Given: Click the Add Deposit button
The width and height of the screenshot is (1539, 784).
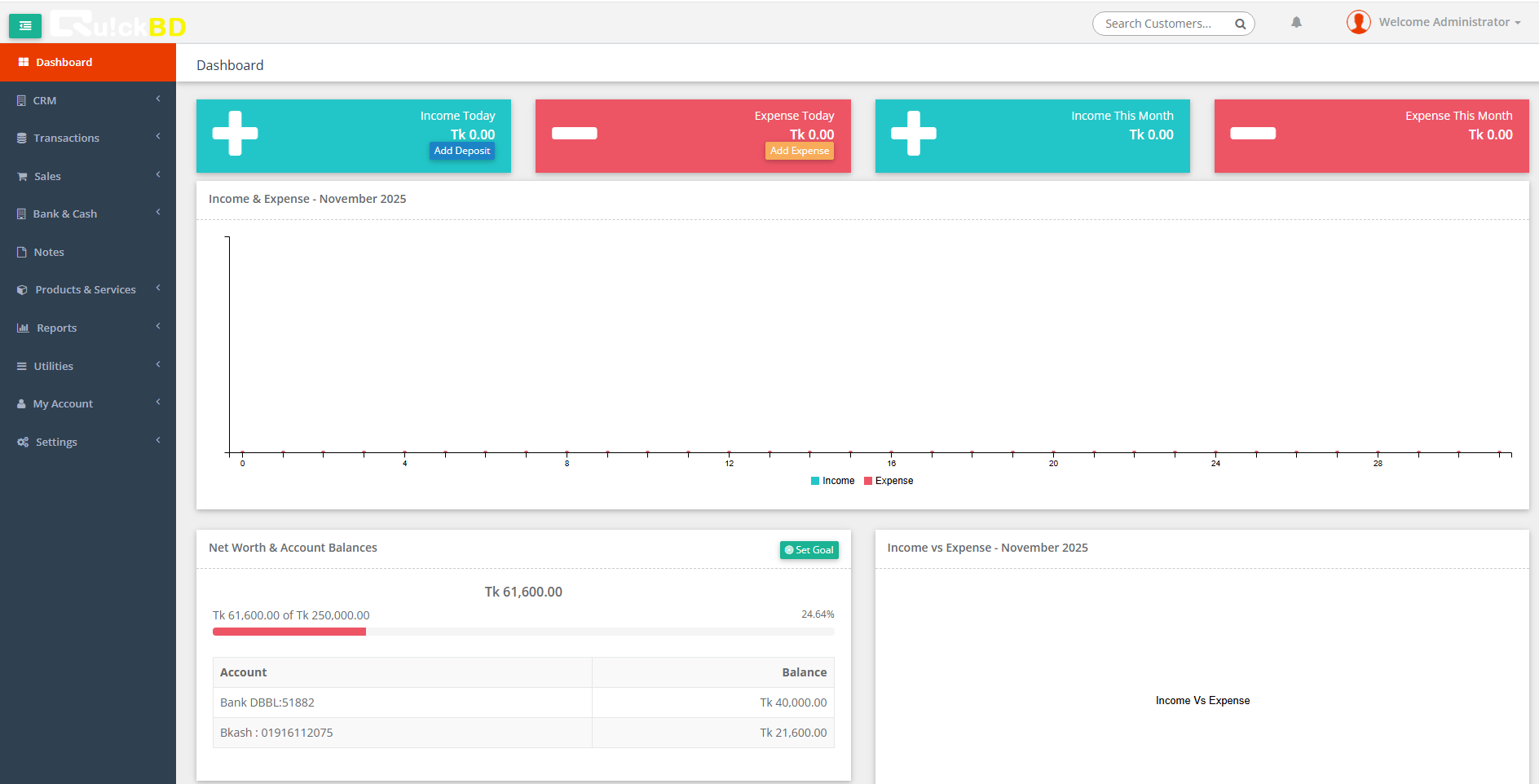Looking at the screenshot, I should (461, 151).
